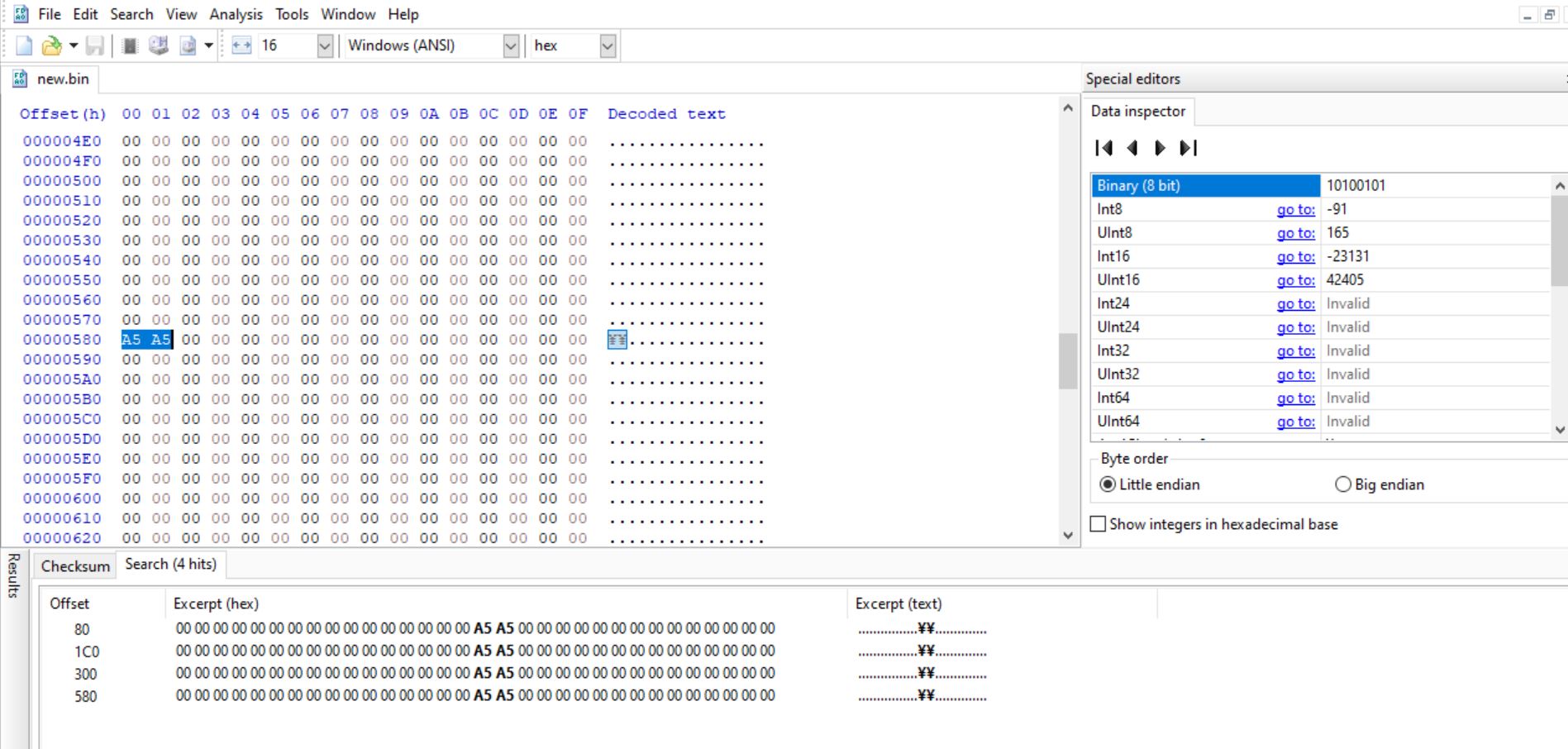
Task: Click the 000004E0 offset row label
Action: 62,141
